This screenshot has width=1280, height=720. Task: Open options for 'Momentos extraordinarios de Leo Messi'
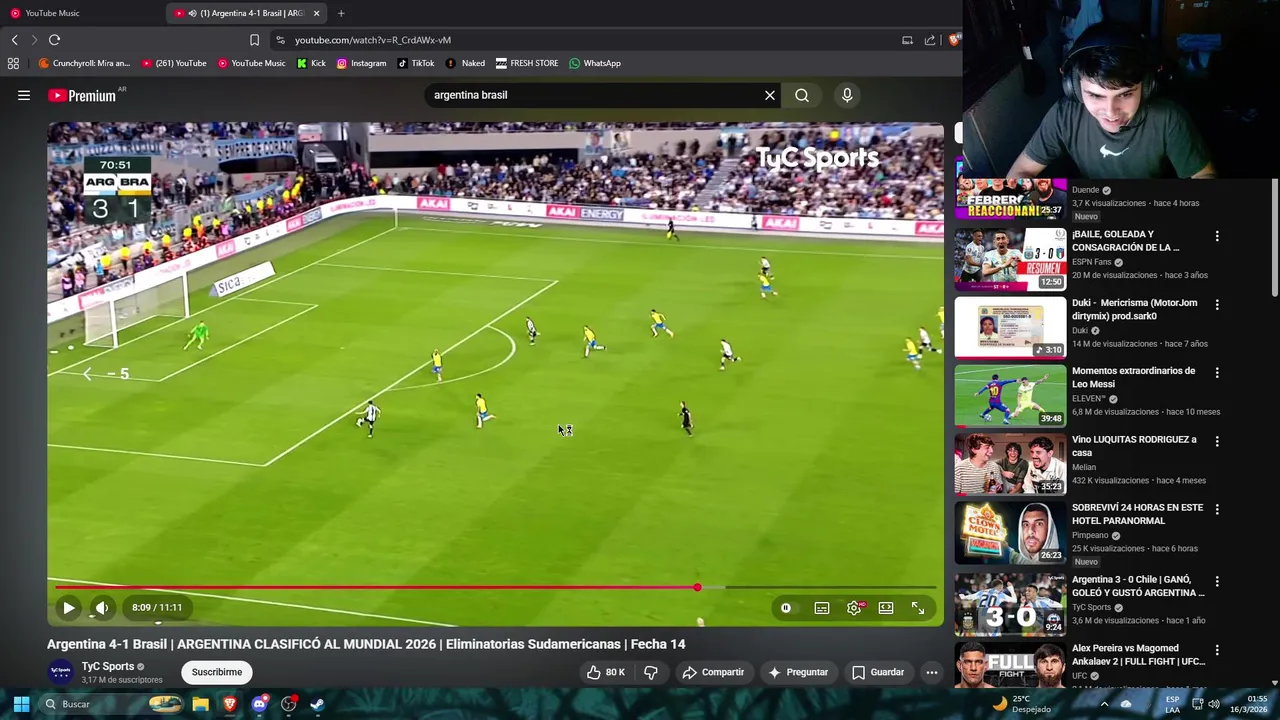tap(1217, 372)
